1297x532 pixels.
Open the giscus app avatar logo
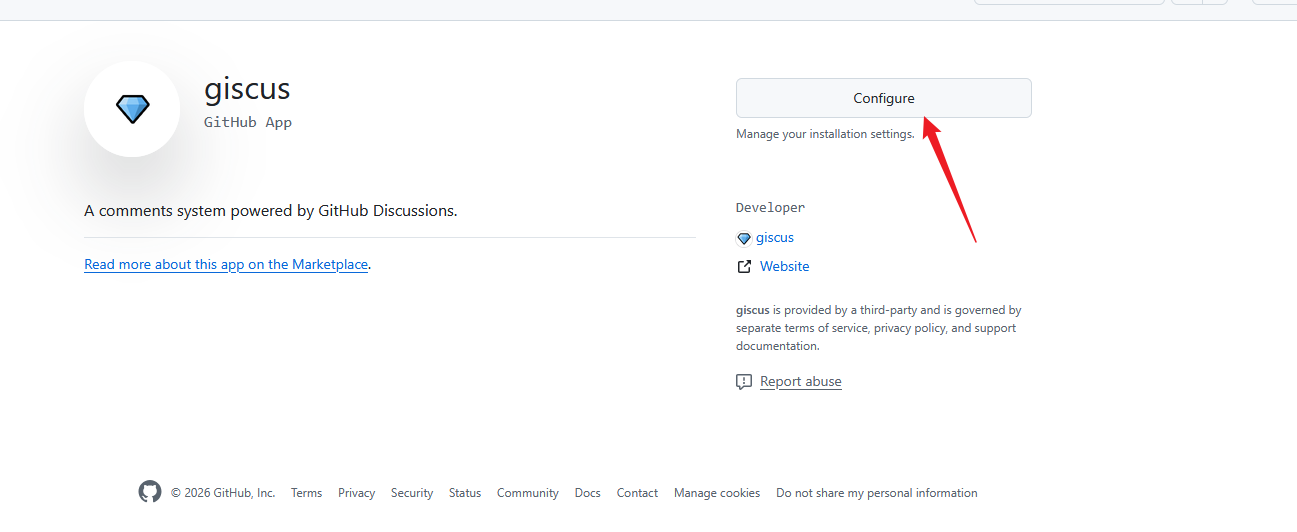click(x=132, y=109)
